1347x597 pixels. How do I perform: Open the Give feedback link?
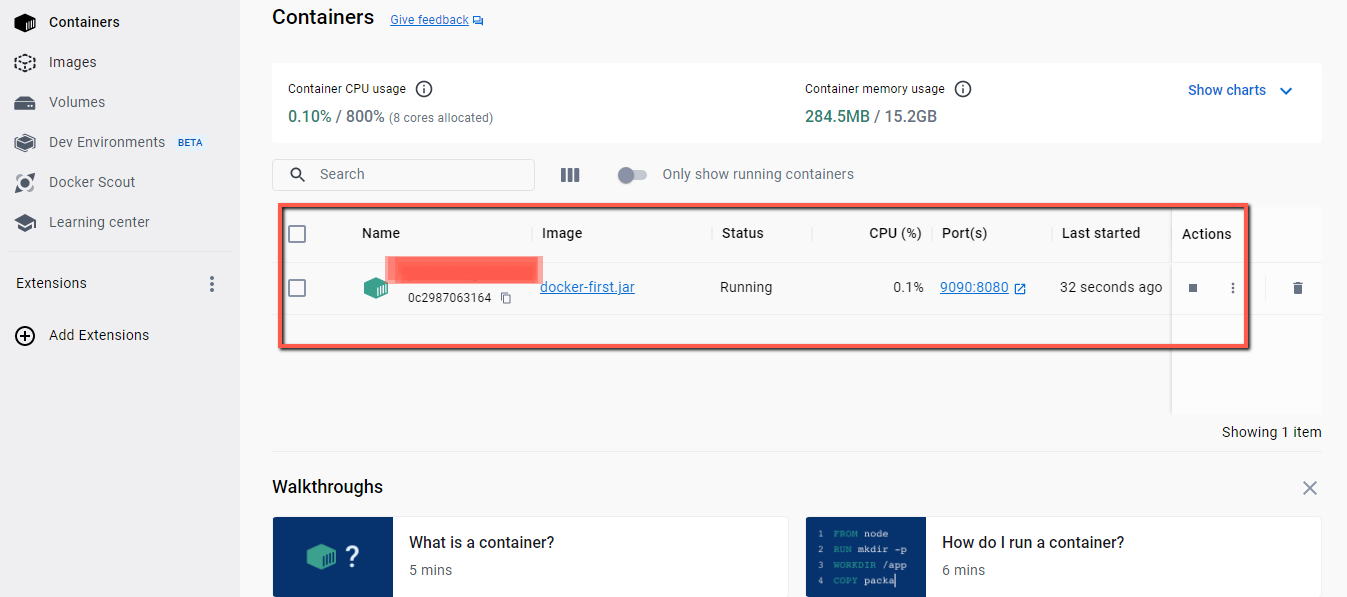429,20
